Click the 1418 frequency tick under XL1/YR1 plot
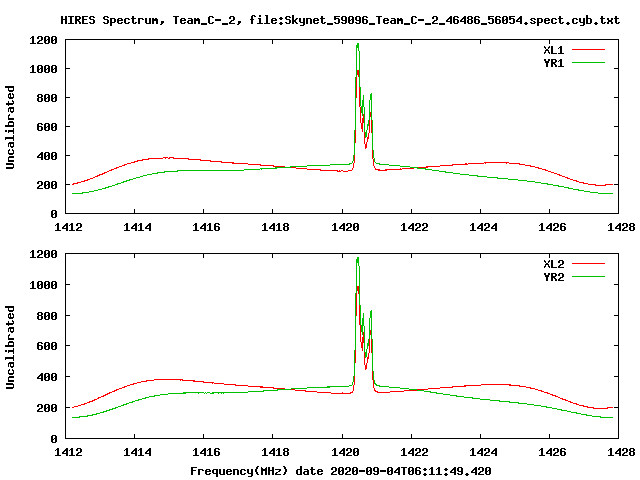 click(x=275, y=227)
